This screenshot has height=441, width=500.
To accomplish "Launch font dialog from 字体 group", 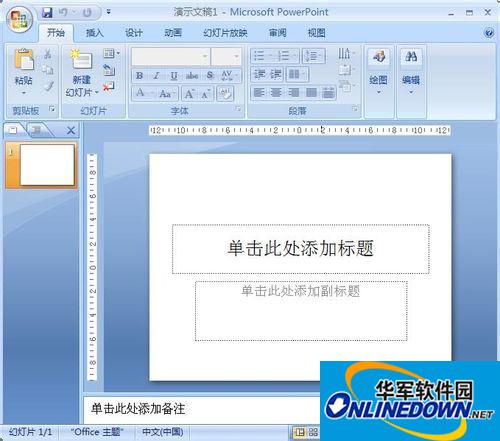I will click(x=238, y=109).
